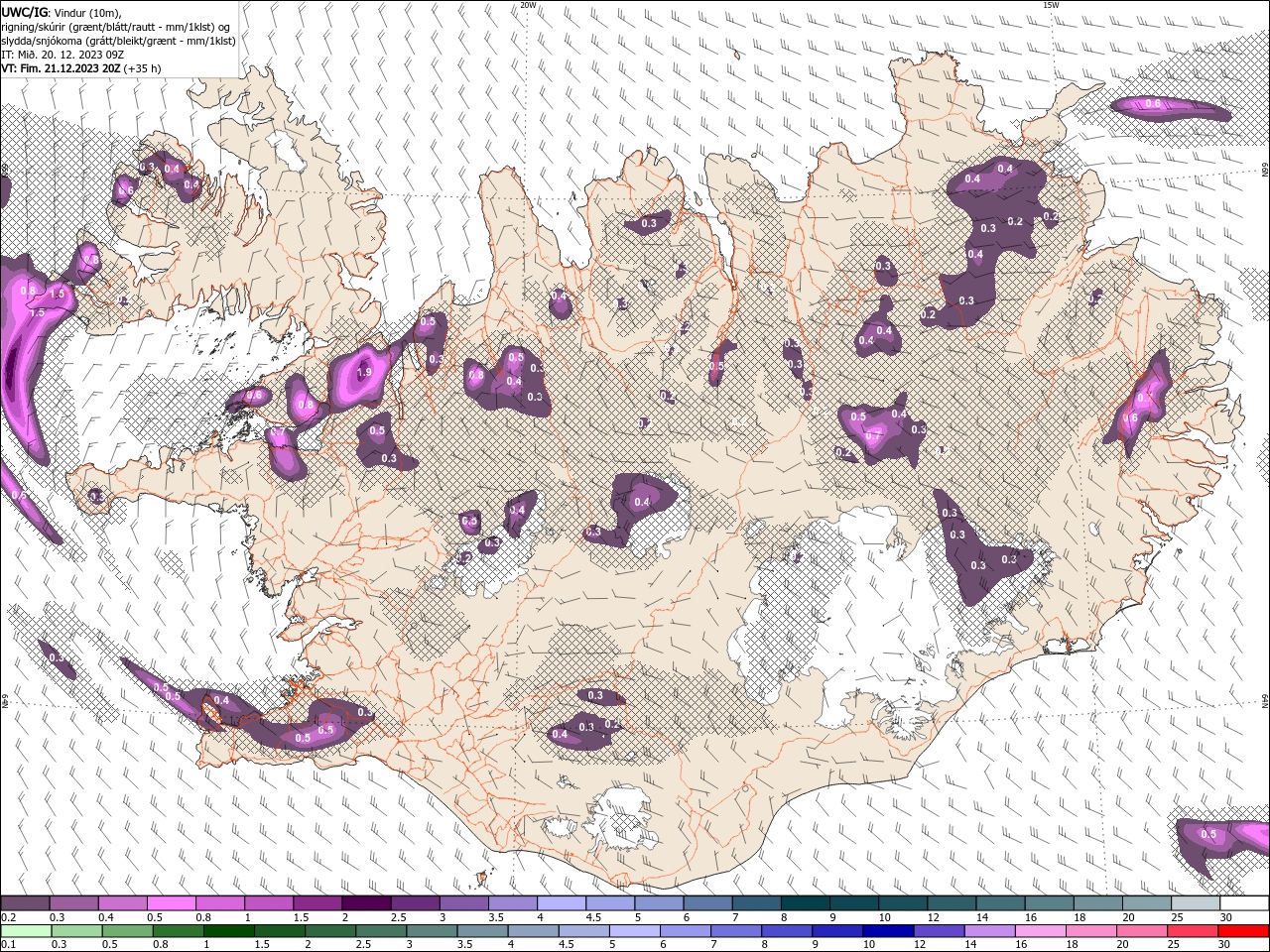Select the 0.2 swatch in the upper legend
Viewport: 1270px width, 952px height.
coord(25,903)
